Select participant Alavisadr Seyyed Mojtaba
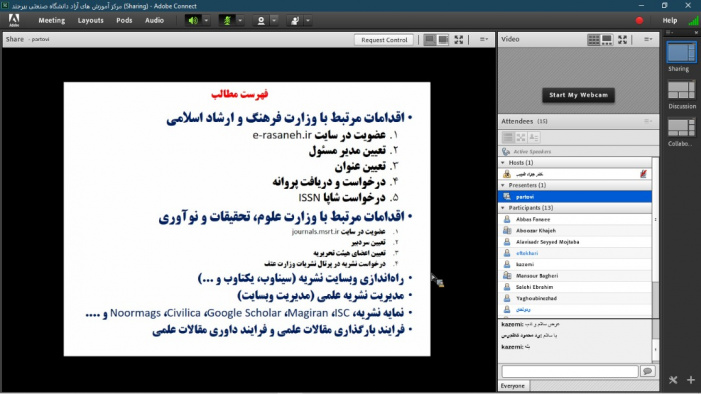 tap(575, 242)
